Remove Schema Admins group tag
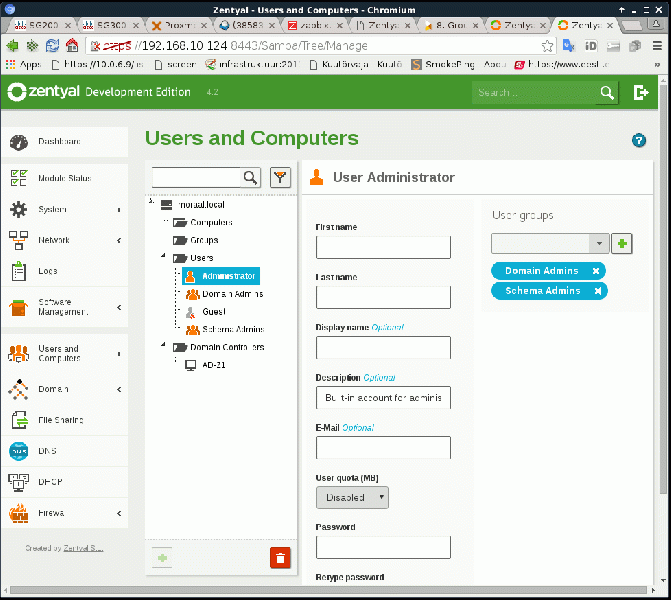The image size is (671, 600). pos(598,291)
